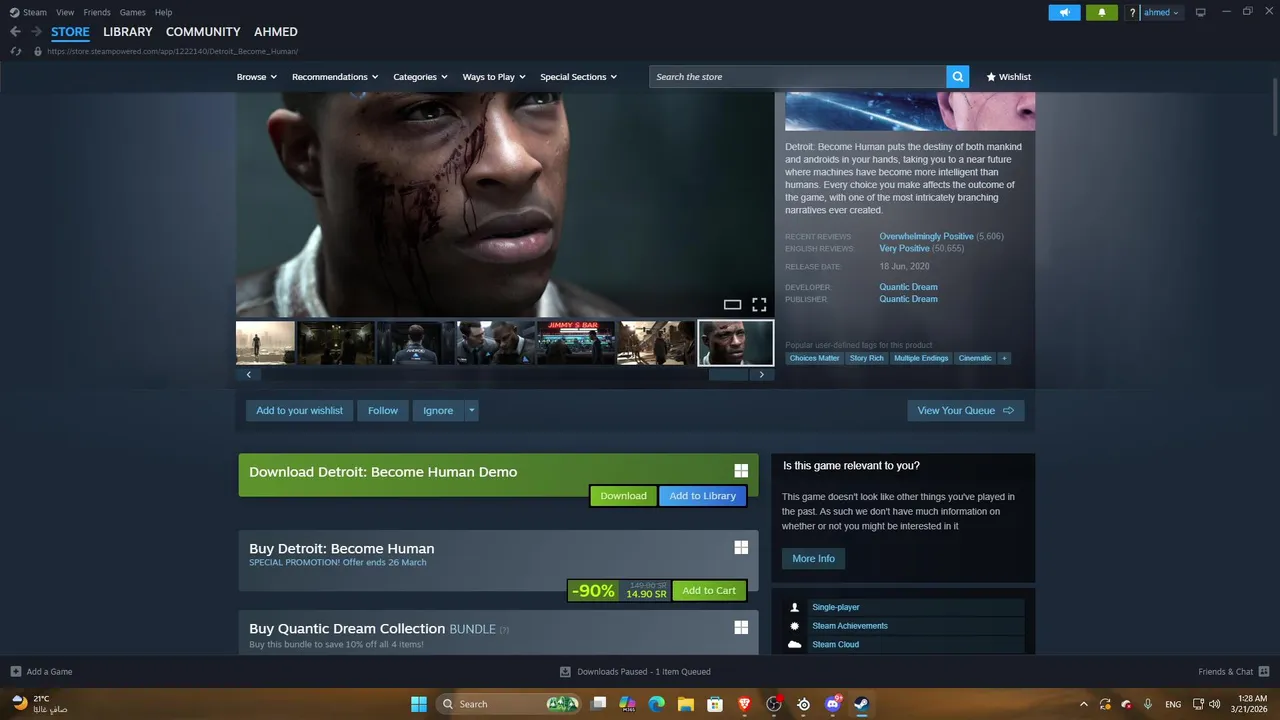The height and width of the screenshot is (720, 1280).
Task: Click Windows icon on Buy Detroit row
Action: point(741,547)
